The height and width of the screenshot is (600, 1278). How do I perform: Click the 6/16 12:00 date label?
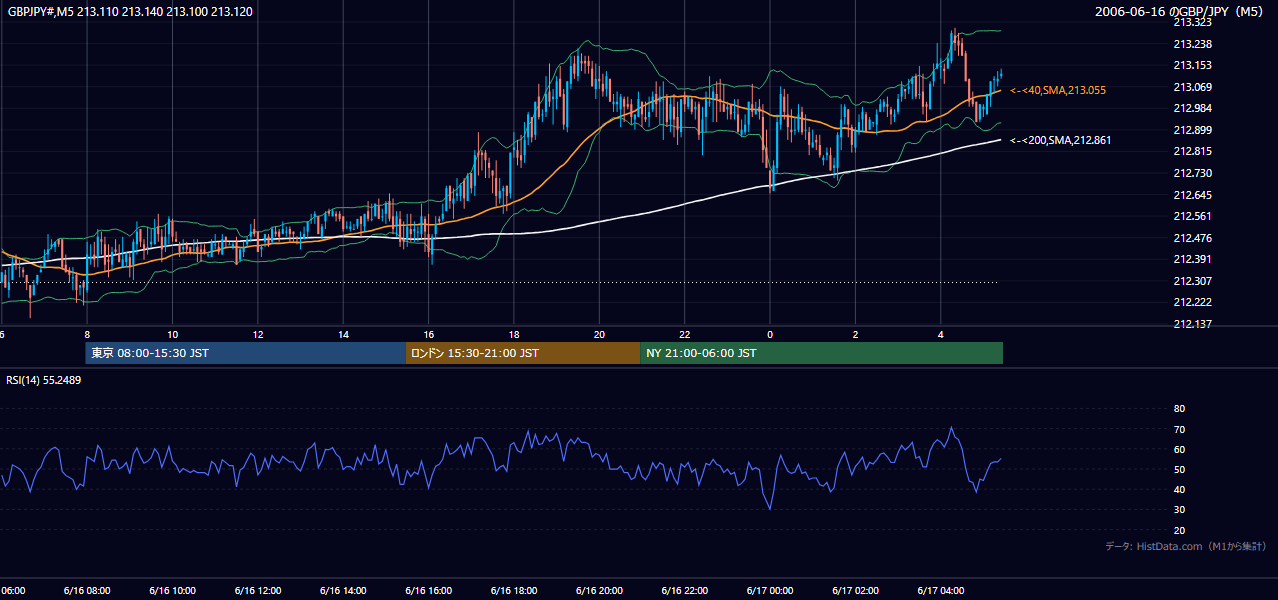pos(258,591)
